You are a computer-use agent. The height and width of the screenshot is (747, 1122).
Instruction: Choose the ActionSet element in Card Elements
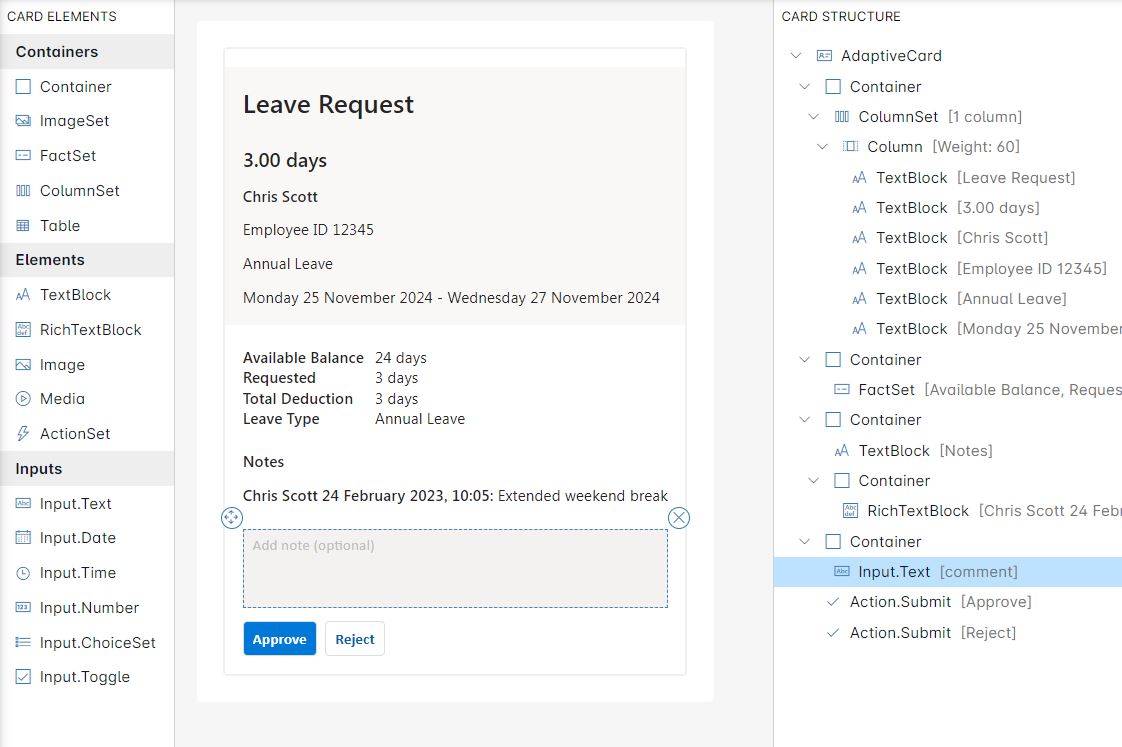coord(87,434)
